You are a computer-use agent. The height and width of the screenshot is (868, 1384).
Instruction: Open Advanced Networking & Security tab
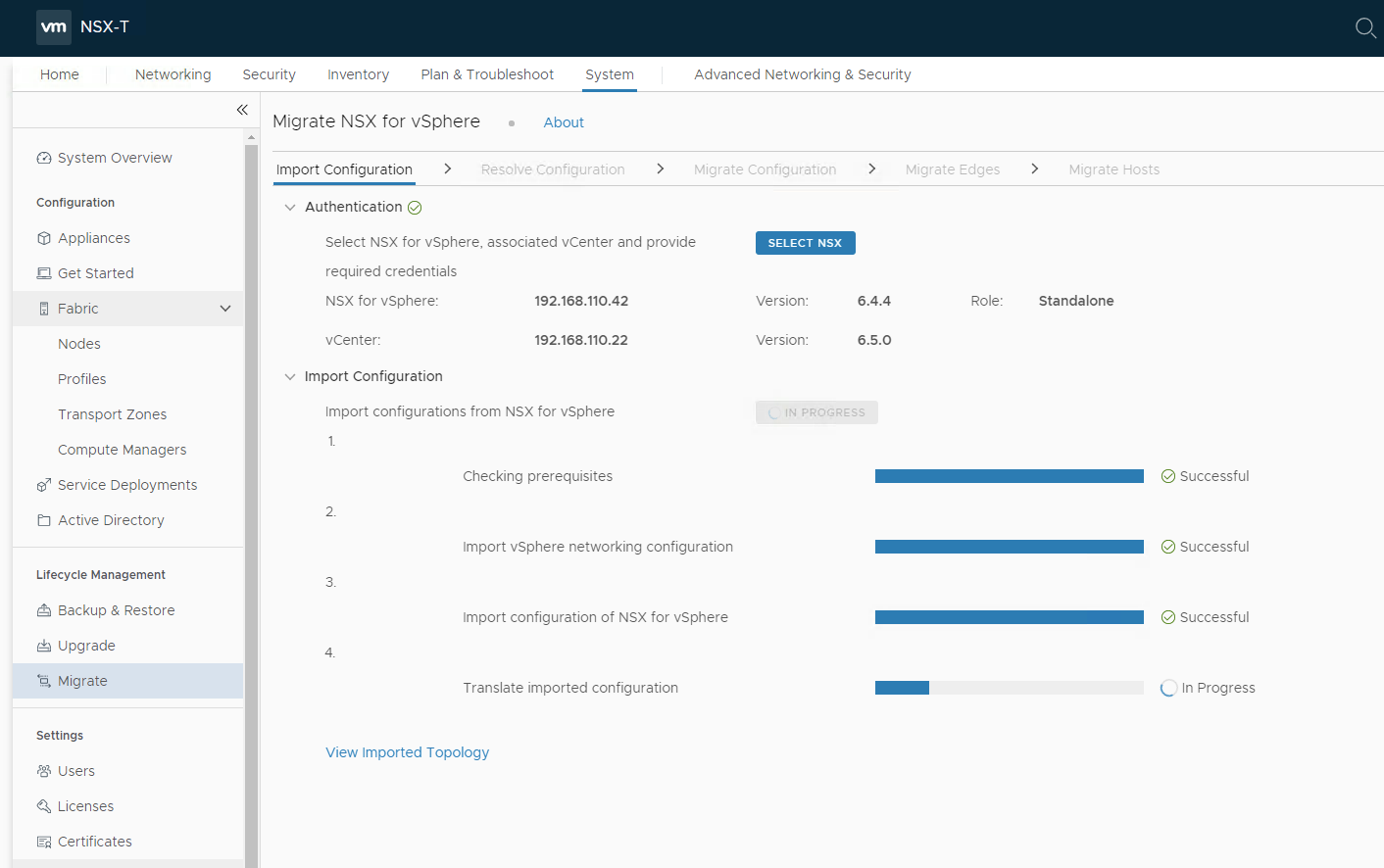coord(803,74)
